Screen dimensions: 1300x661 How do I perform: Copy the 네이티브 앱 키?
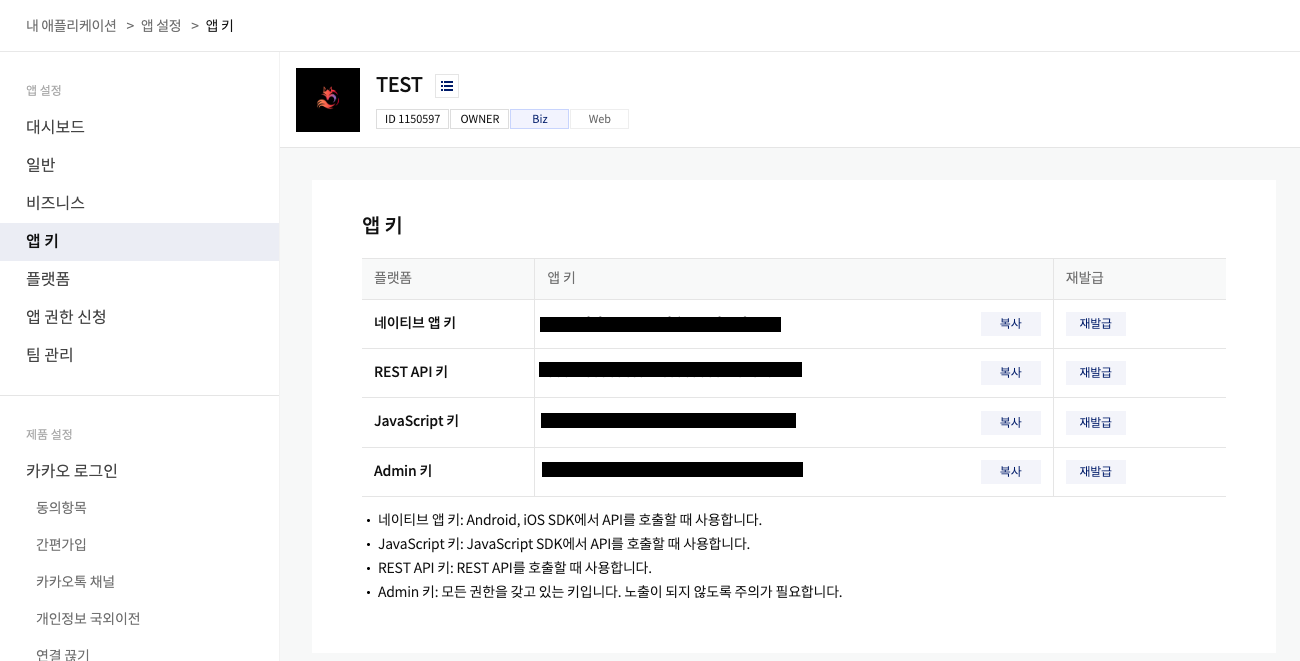click(1011, 324)
